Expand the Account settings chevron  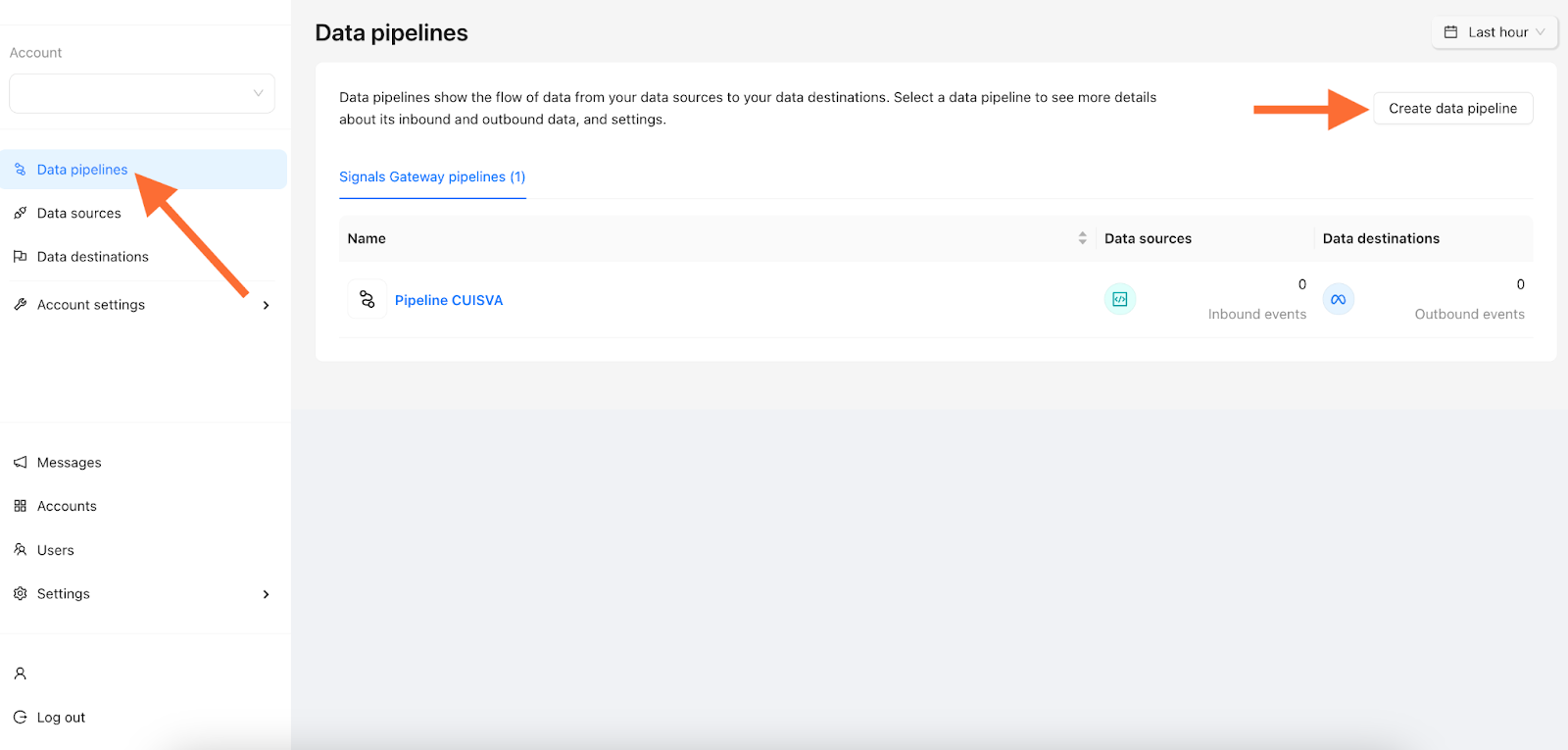pyautogui.click(x=266, y=305)
